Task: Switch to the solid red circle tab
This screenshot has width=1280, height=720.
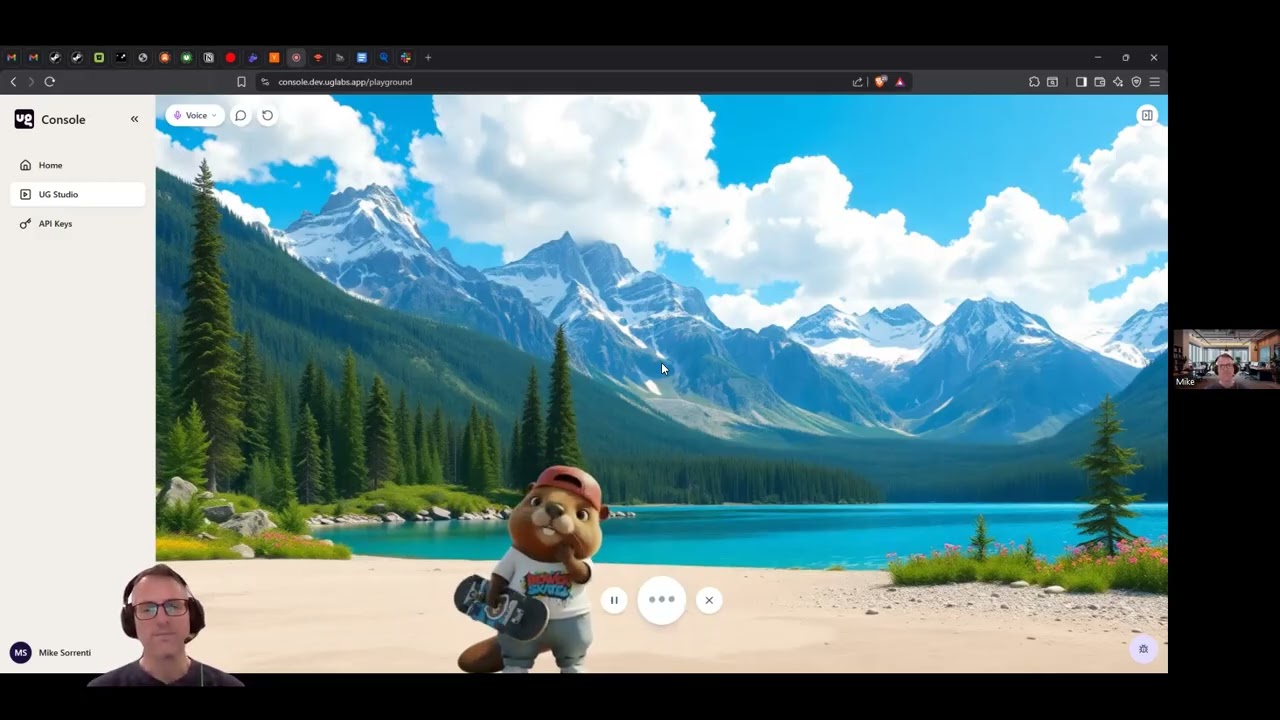Action: click(230, 58)
